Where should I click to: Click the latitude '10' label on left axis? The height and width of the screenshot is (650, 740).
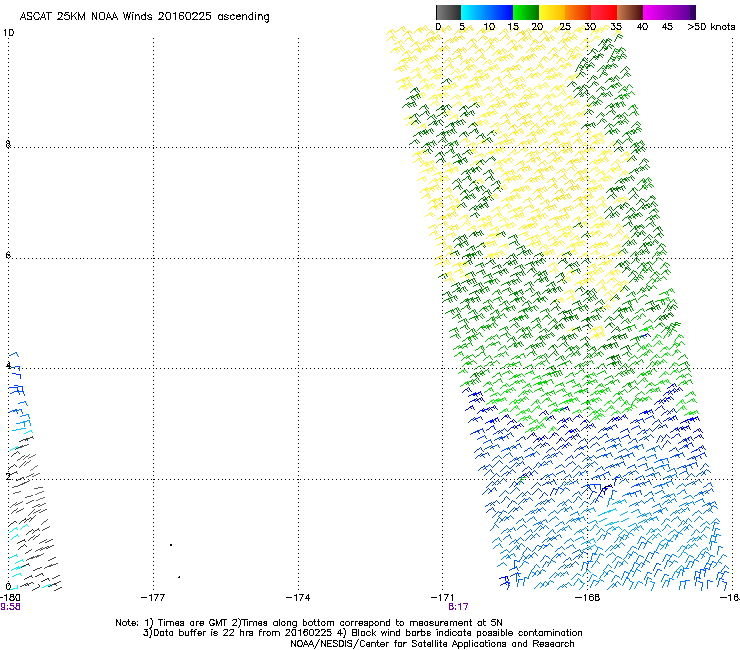8,33
